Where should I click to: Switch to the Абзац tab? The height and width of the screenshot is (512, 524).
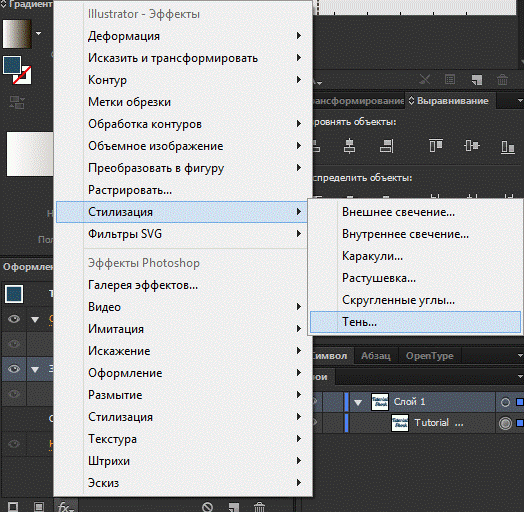(376, 356)
